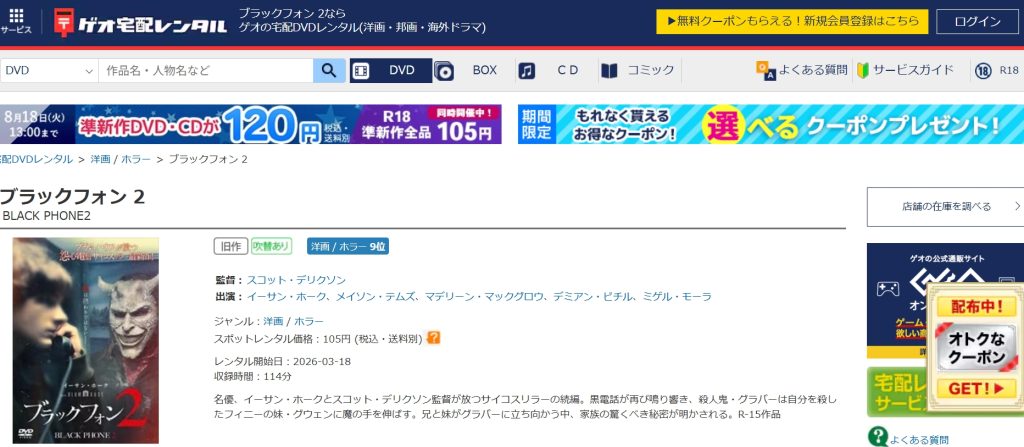This screenshot has width=1024, height=447.
Task: Click the 収録時間：114分 text
Action: tap(253, 376)
